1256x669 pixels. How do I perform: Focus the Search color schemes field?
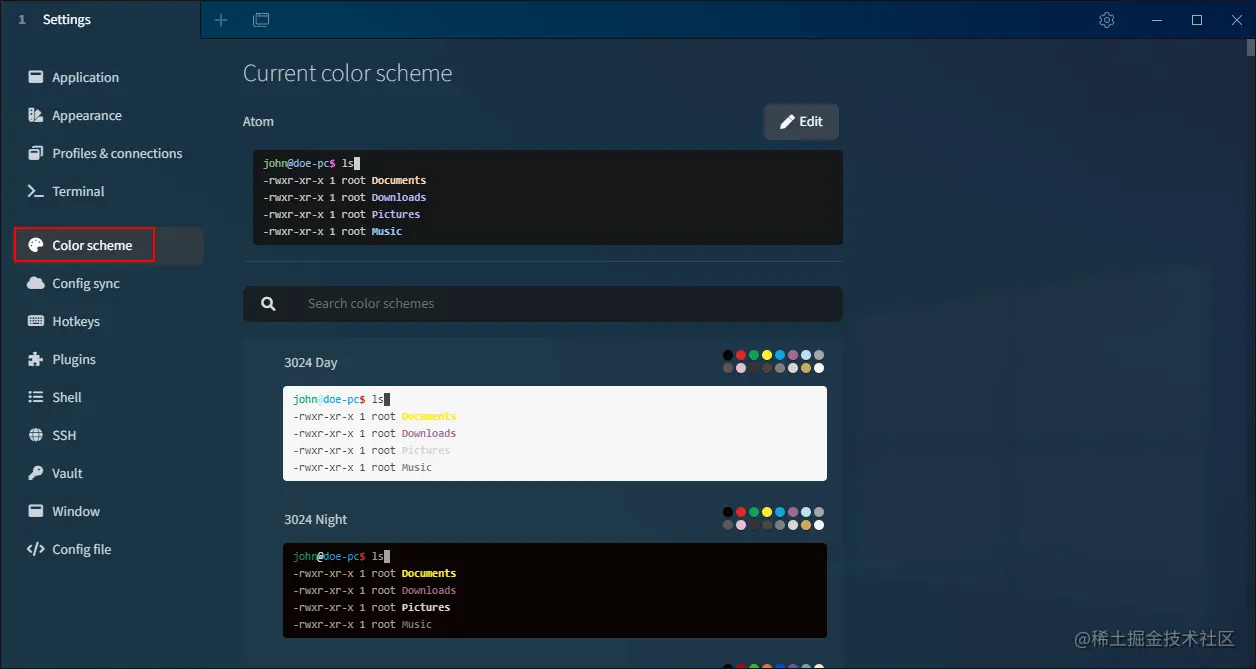543,304
